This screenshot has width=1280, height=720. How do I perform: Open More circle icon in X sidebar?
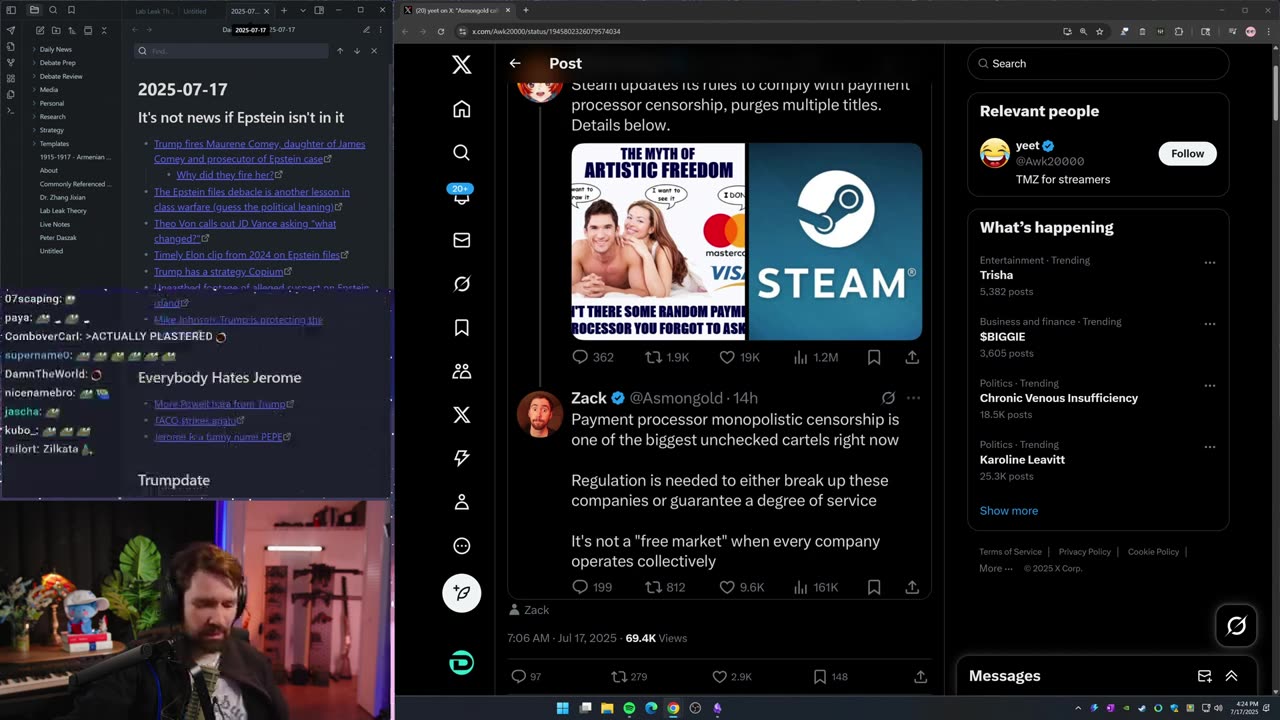[x=461, y=546]
